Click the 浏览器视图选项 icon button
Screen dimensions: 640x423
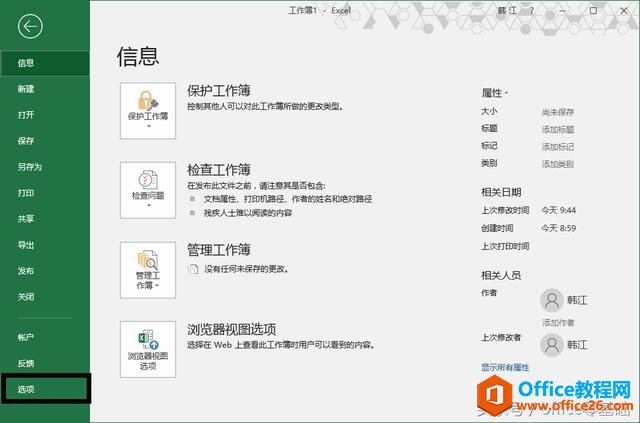point(148,348)
